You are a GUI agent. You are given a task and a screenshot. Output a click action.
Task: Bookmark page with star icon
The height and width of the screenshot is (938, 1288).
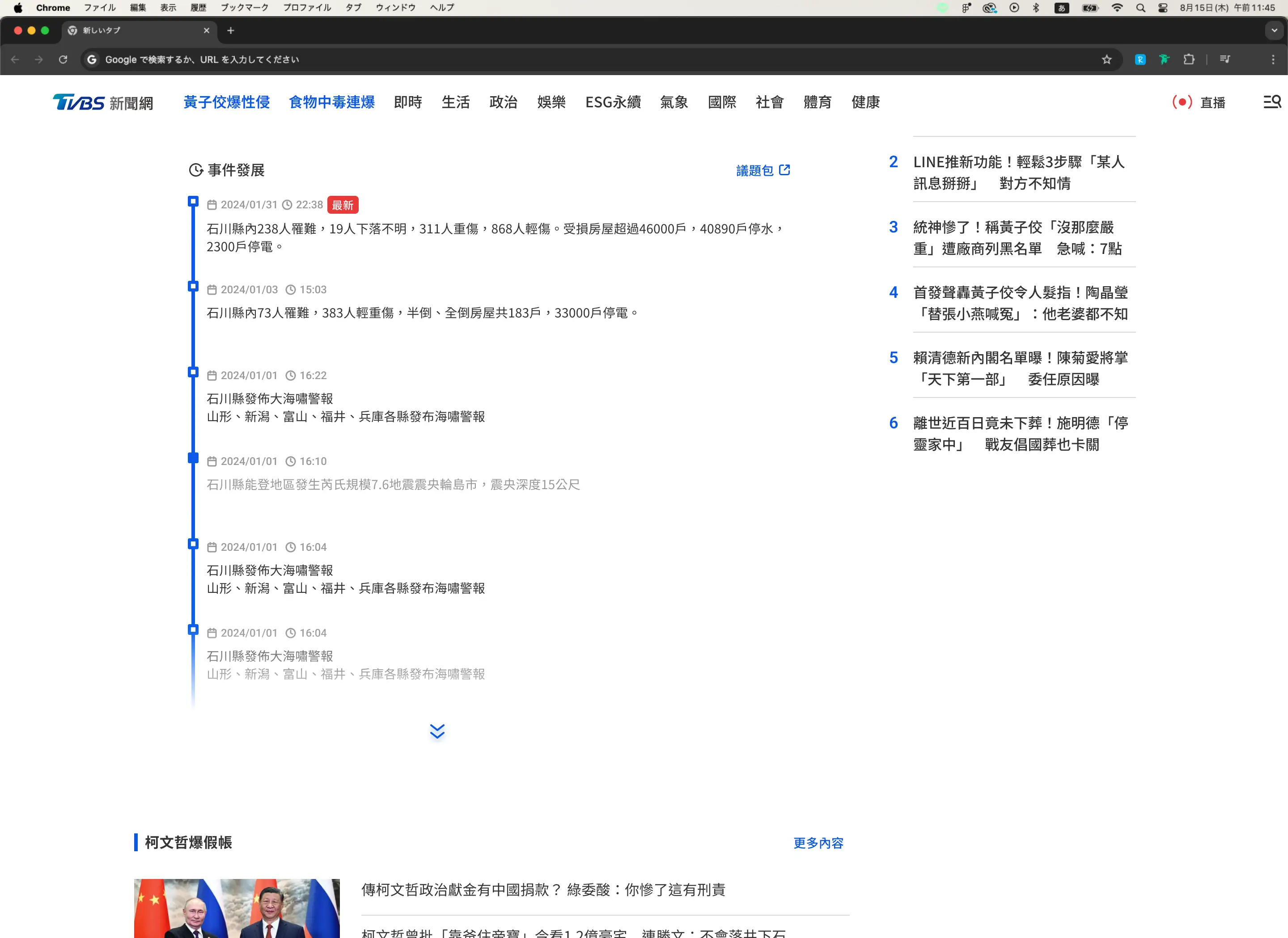(x=1106, y=59)
